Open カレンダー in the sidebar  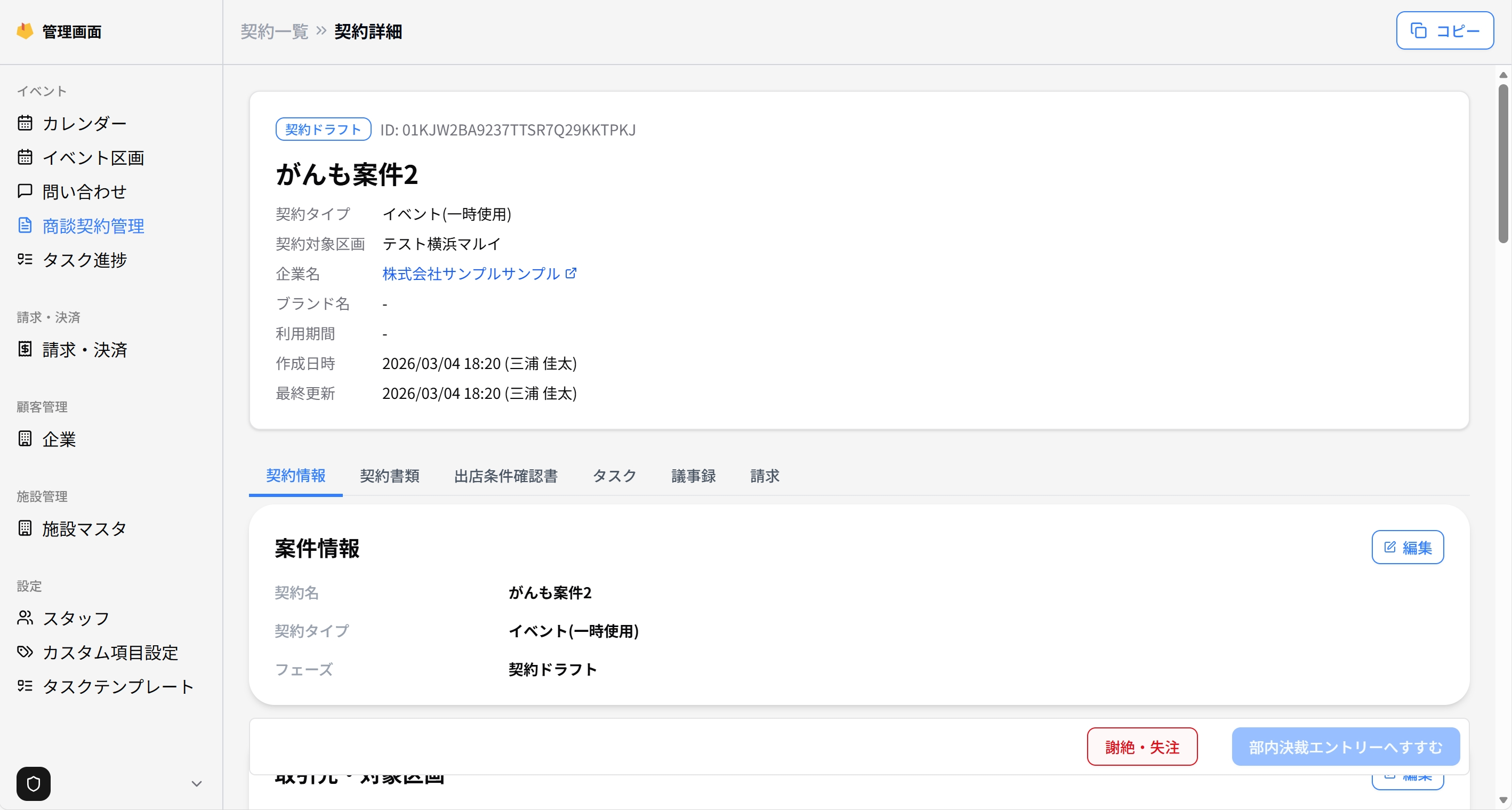click(85, 123)
